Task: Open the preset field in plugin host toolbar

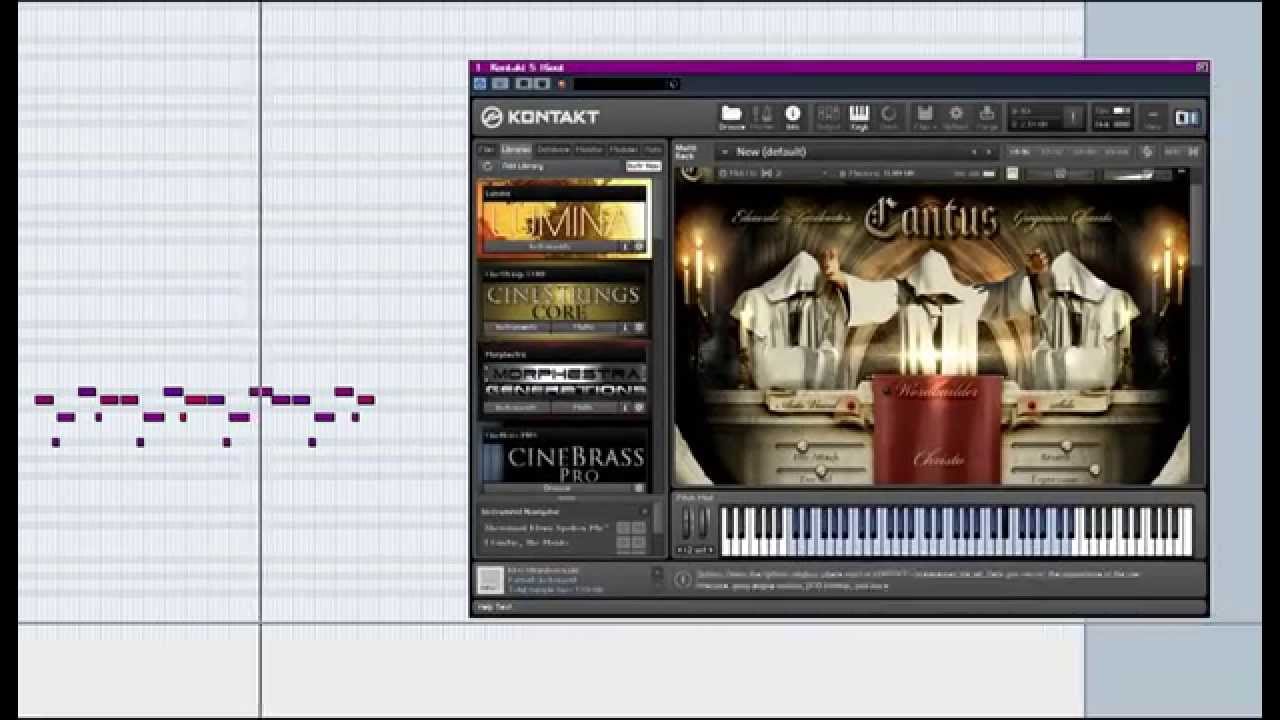Action: click(x=627, y=84)
